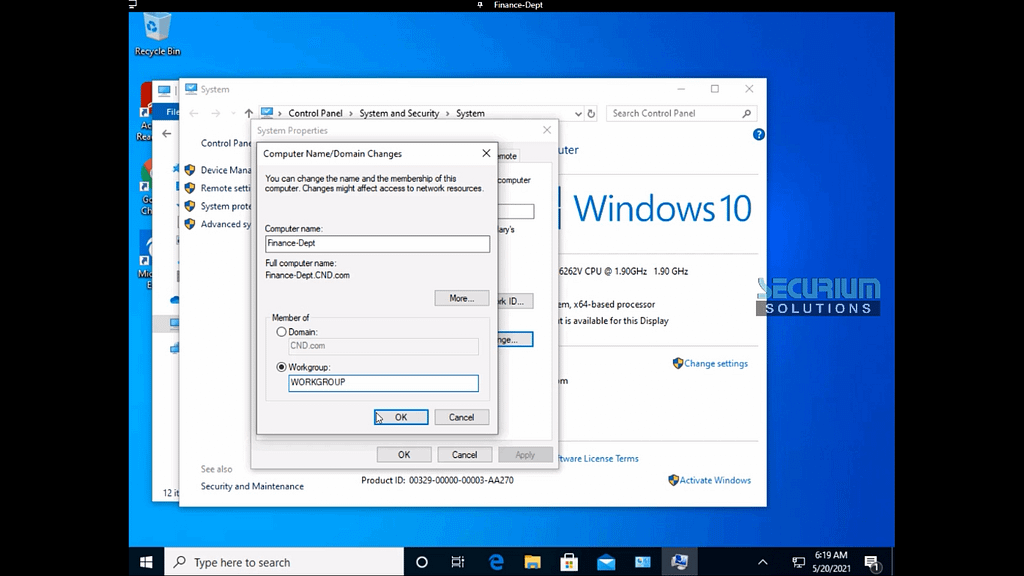The width and height of the screenshot is (1024, 576).
Task: Click the taskbar search box
Action: (x=284, y=562)
